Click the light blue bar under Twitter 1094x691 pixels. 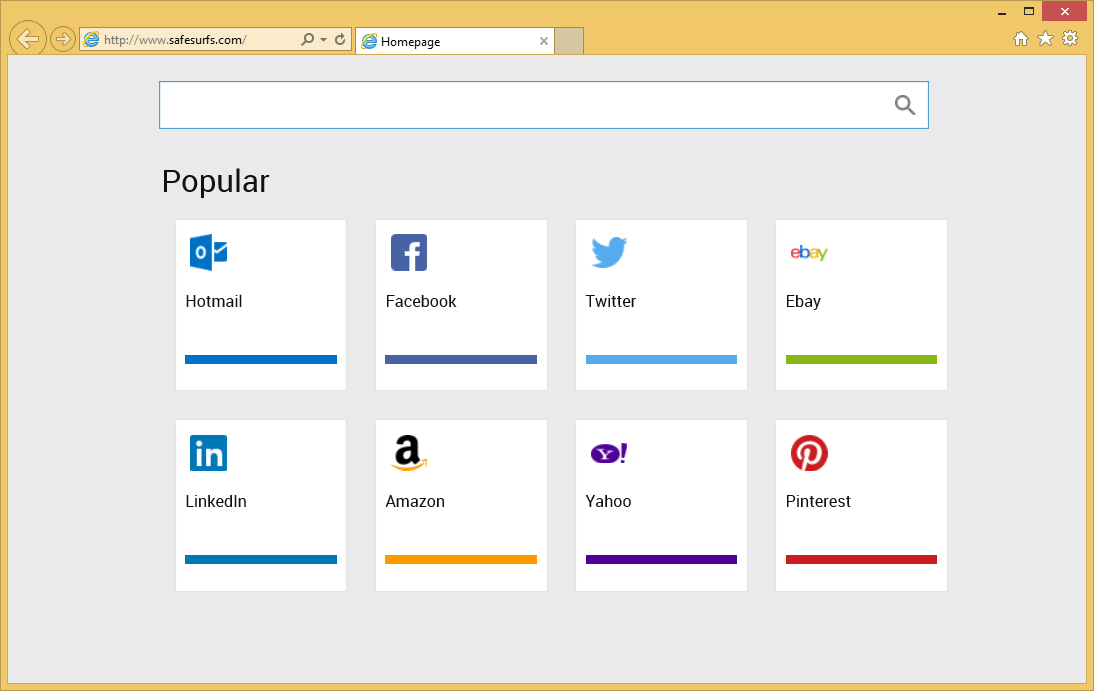(661, 359)
